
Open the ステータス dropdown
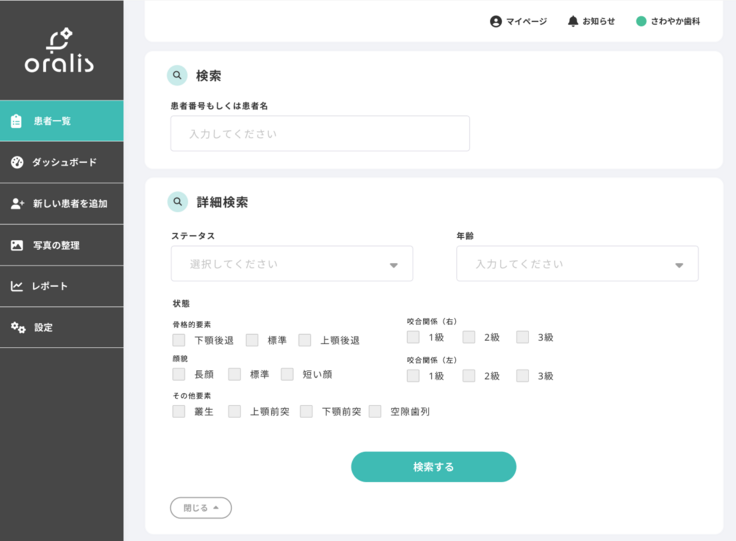(x=291, y=264)
